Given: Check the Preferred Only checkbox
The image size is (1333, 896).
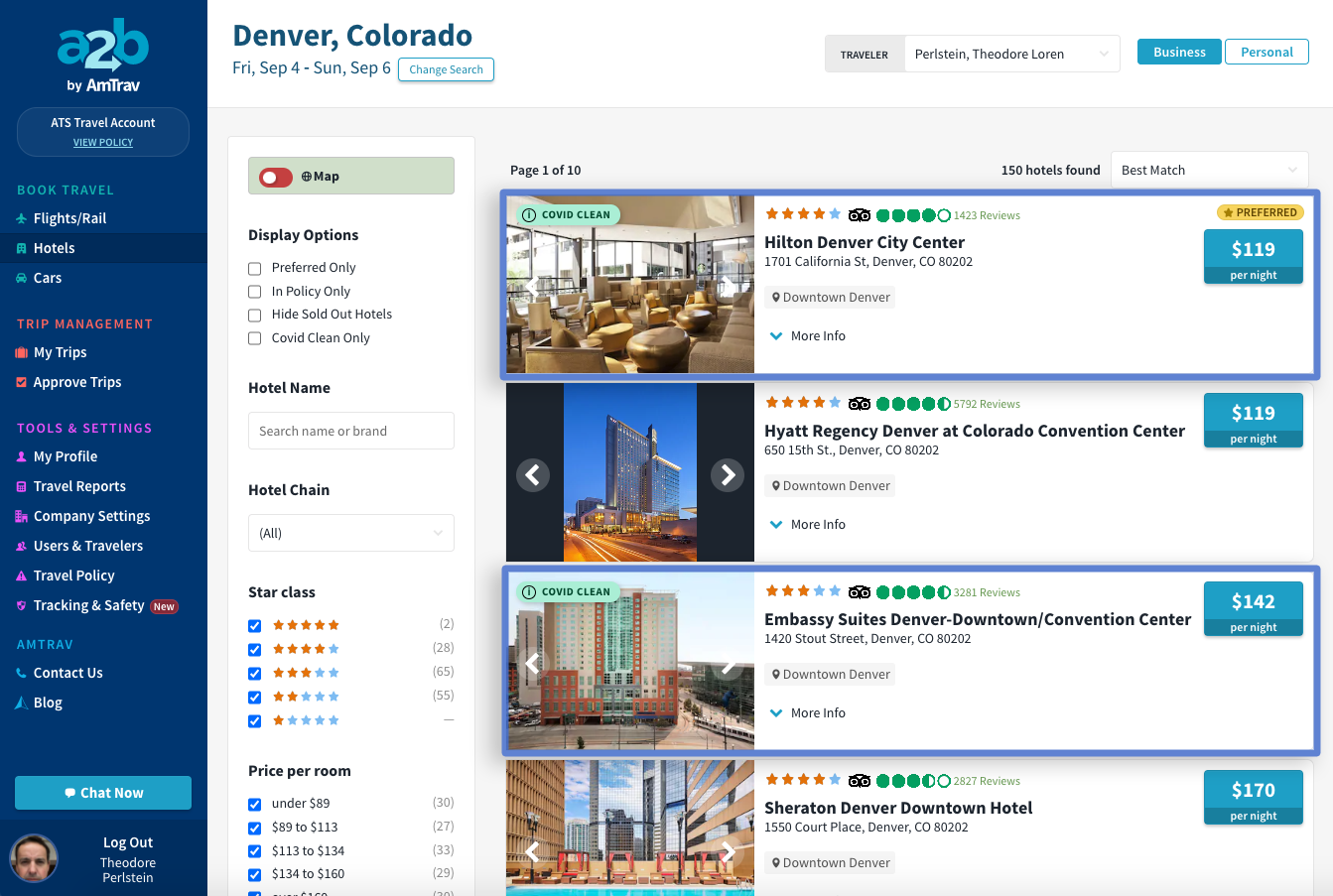Looking at the screenshot, I should 255,268.
